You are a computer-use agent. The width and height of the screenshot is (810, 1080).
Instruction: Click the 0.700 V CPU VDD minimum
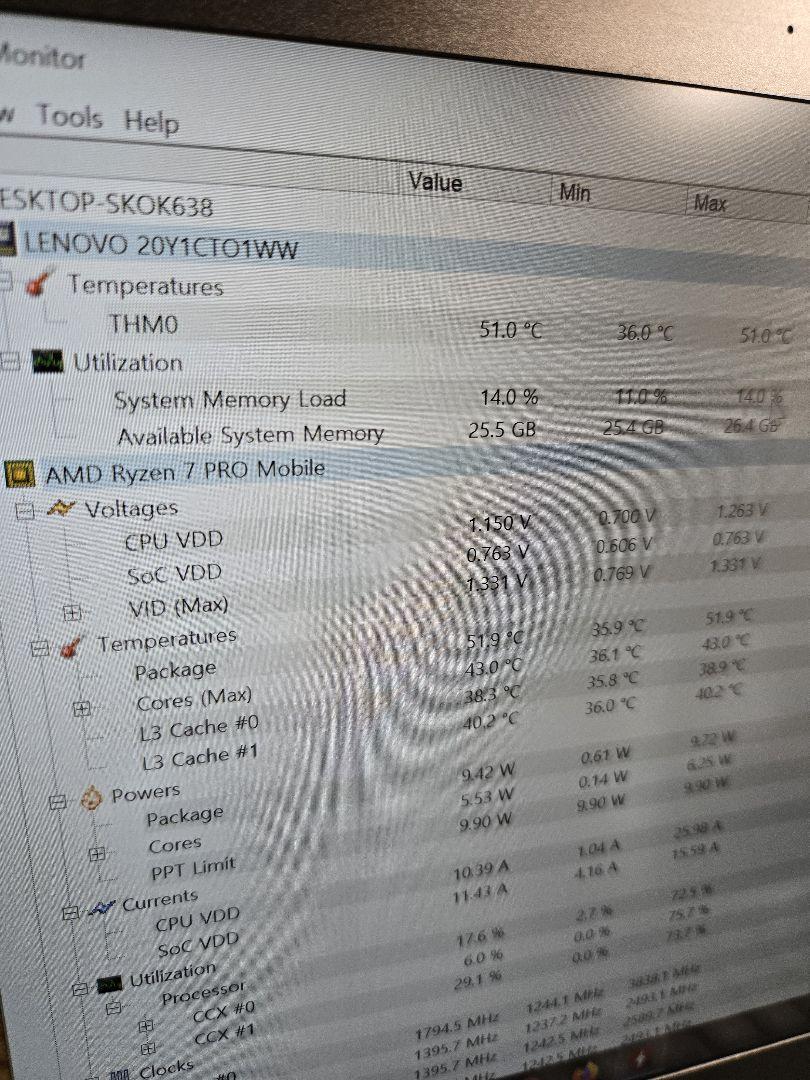pos(627,516)
